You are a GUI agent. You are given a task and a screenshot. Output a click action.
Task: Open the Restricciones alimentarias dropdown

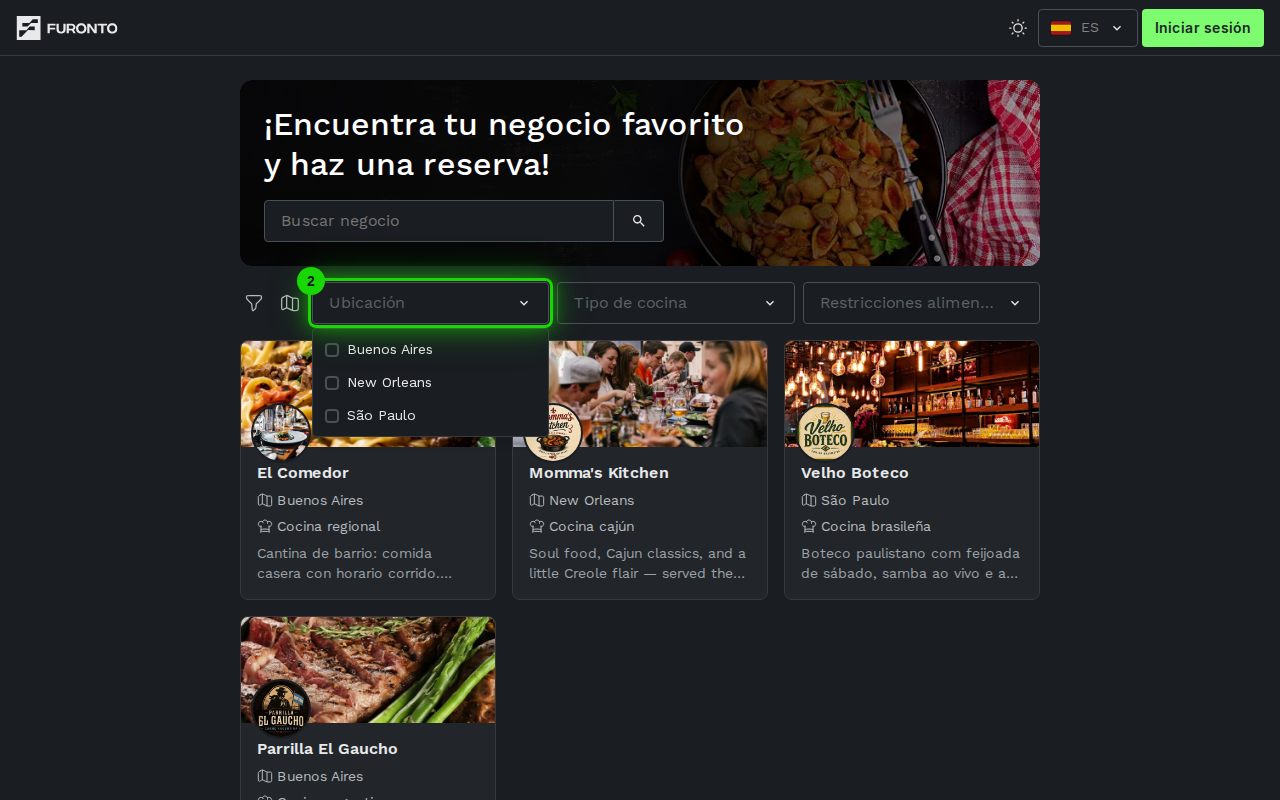[921, 303]
